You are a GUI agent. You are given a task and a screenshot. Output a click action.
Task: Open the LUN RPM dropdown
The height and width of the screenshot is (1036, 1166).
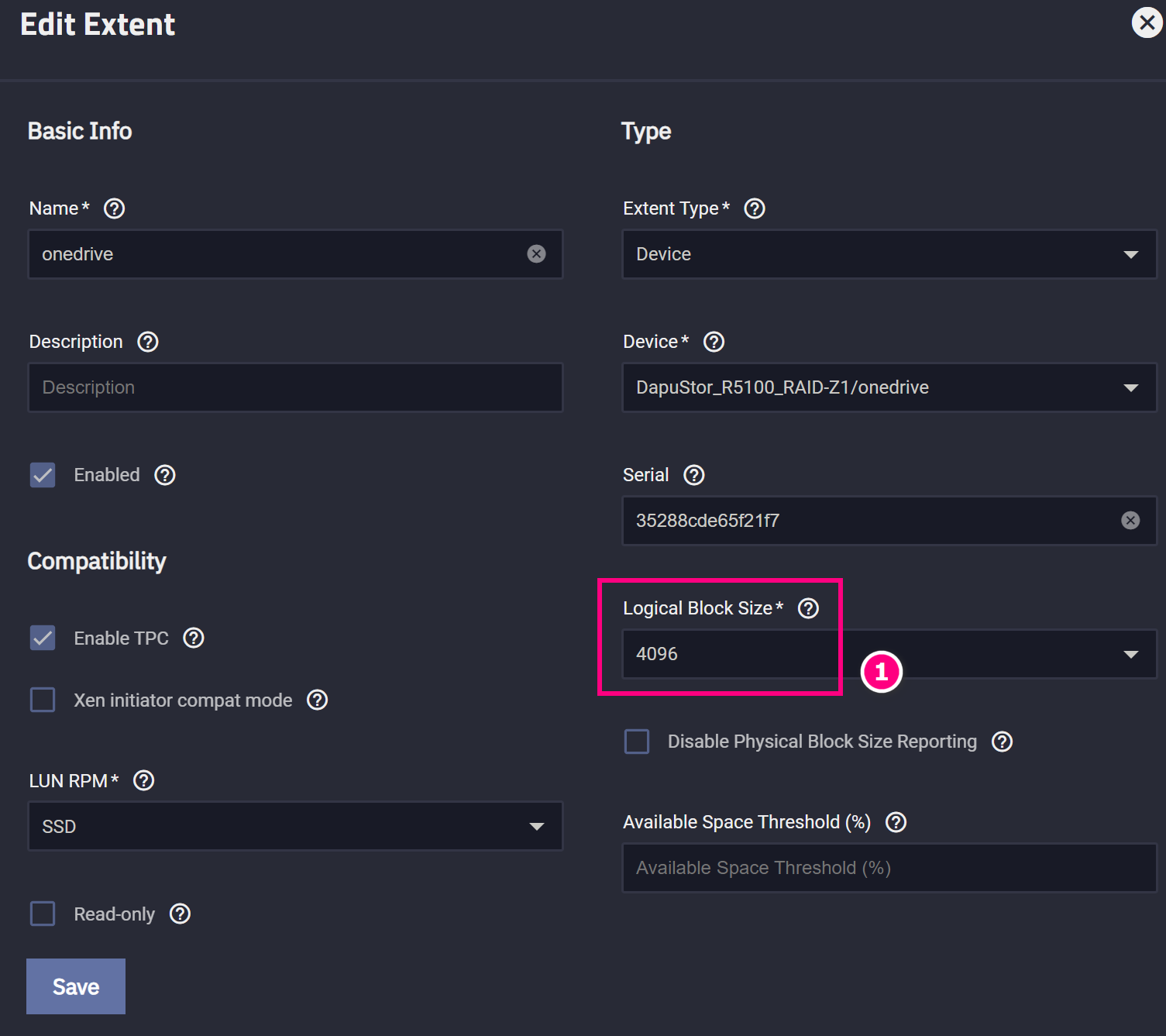pyautogui.click(x=295, y=826)
